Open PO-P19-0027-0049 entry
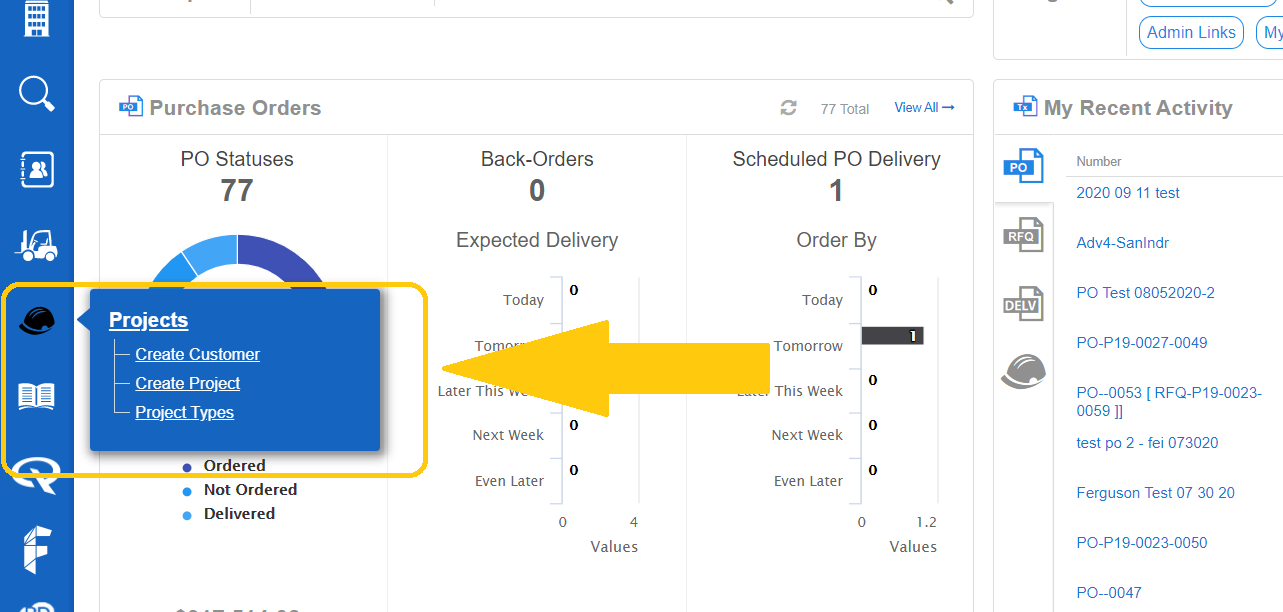 coord(1142,343)
